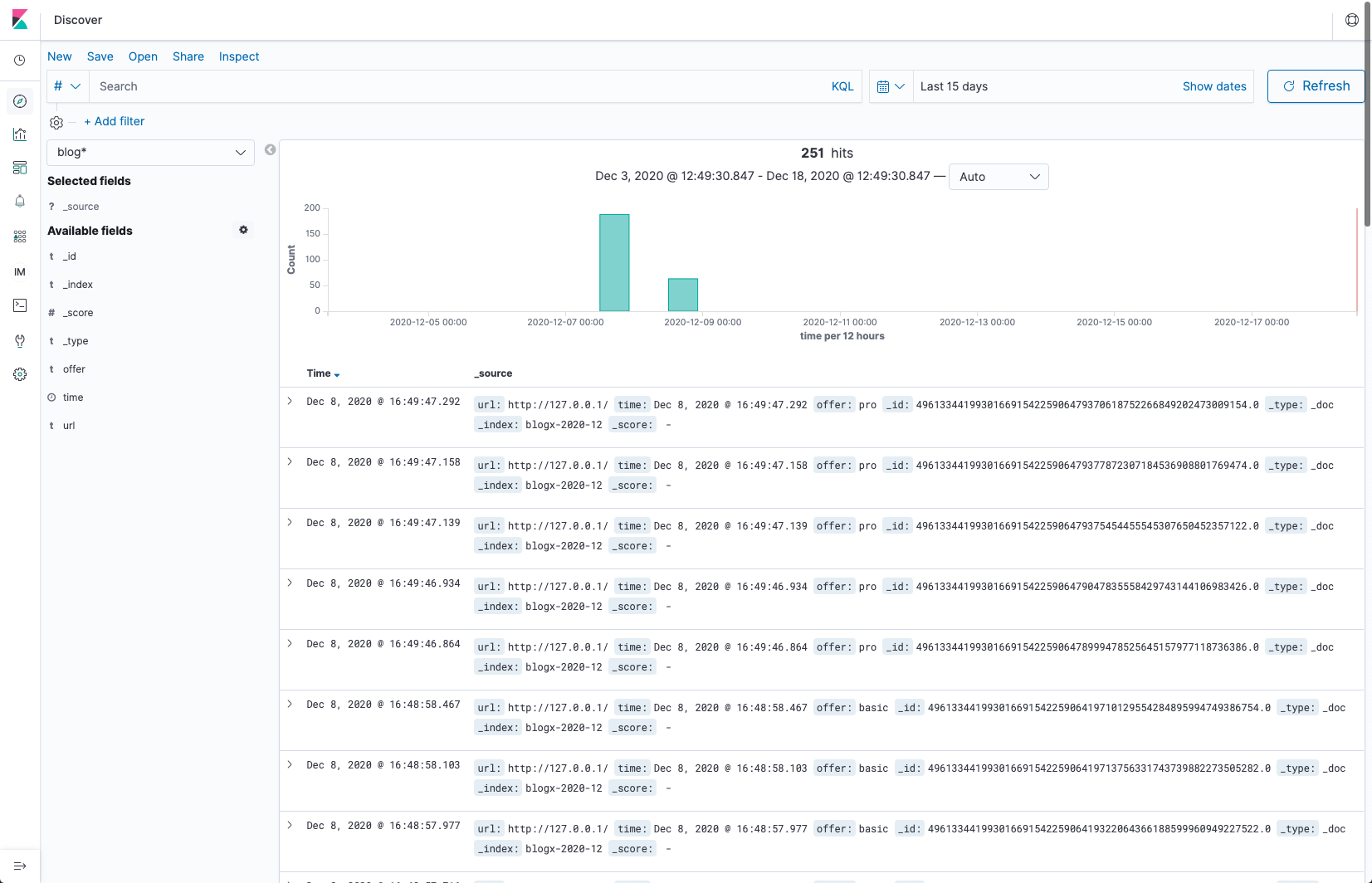This screenshot has width=1372, height=883.
Task: Expand the 16:49:46.864 document row
Action: click(x=290, y=644)
